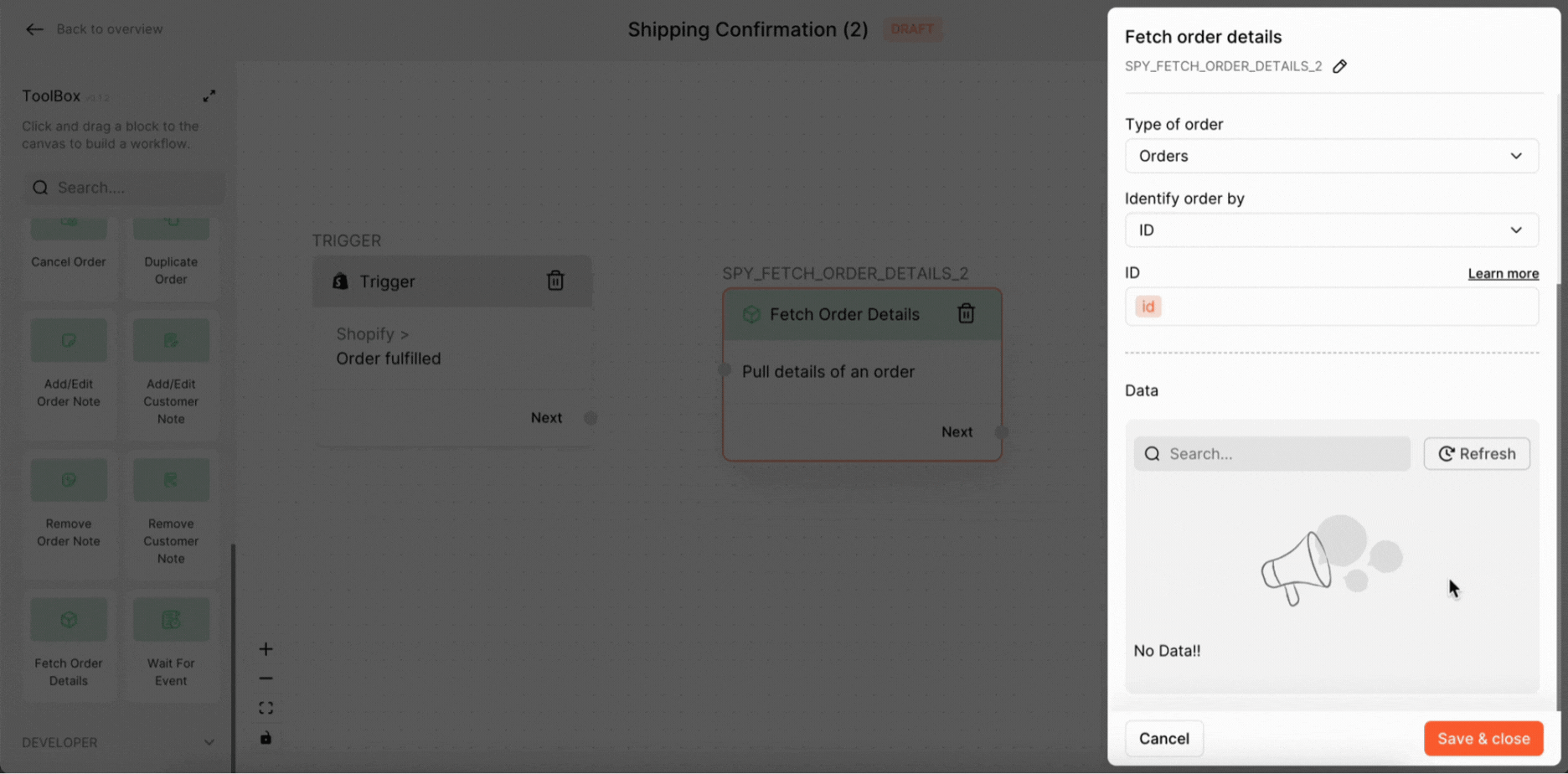Click the box icon in Fetch Order Details node
This screenshot has height=774, width=1568.
click(x=751, y=314)
